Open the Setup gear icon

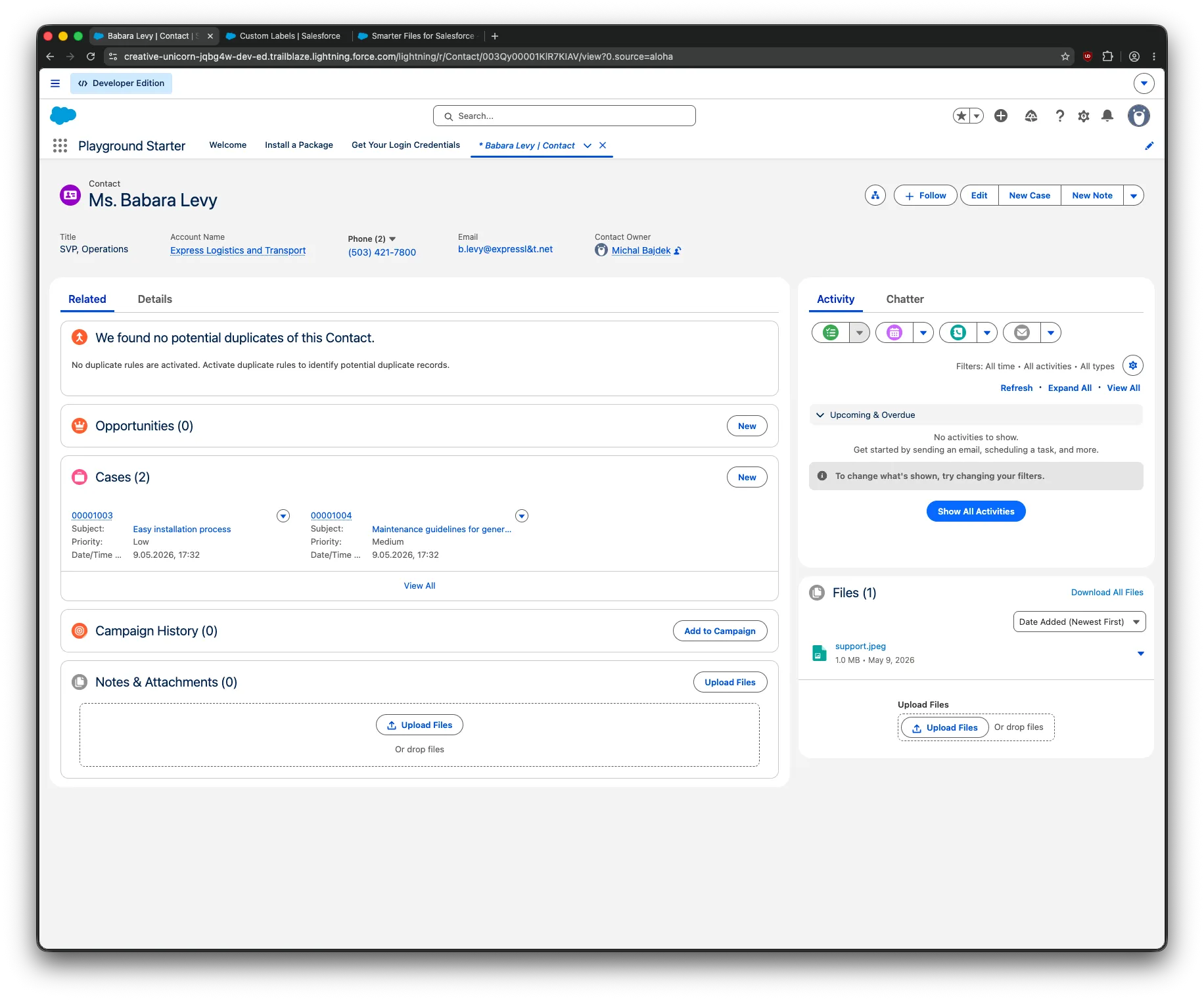click(x=1084, y=116)
